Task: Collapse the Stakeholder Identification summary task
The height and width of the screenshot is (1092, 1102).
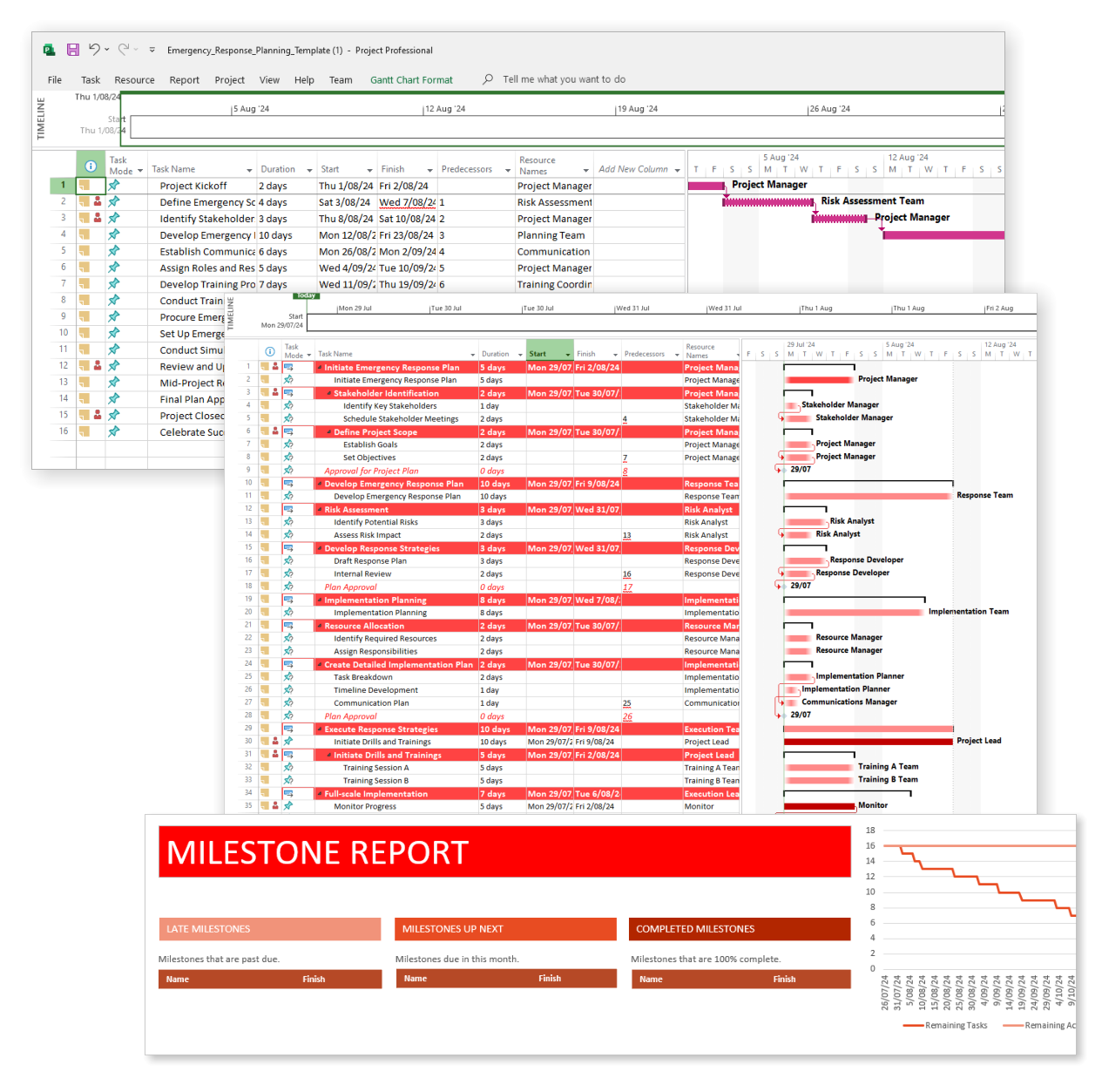Action: pos(329,393)
